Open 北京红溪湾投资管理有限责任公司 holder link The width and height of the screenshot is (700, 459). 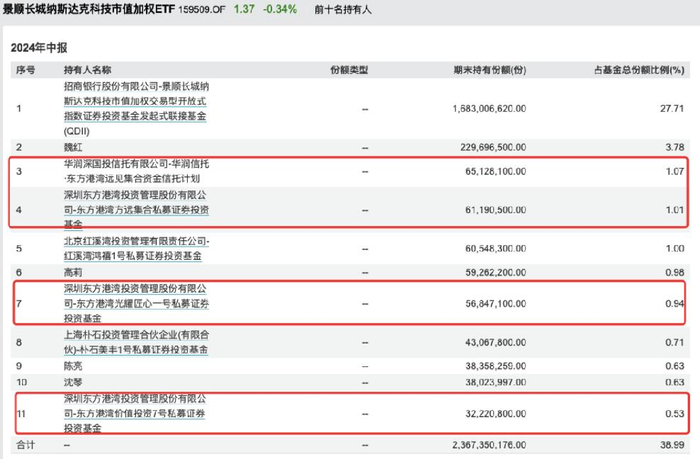click(x=136, y=248)
